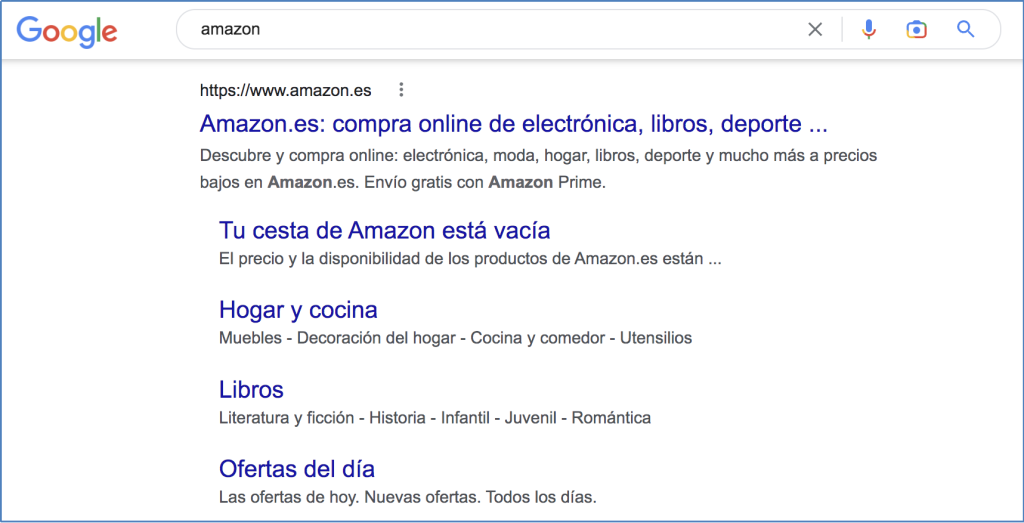Click the Muebles - Decoración del hogar snippet
This screenshot has width=1024, height=523.
(x=455, y=338)
